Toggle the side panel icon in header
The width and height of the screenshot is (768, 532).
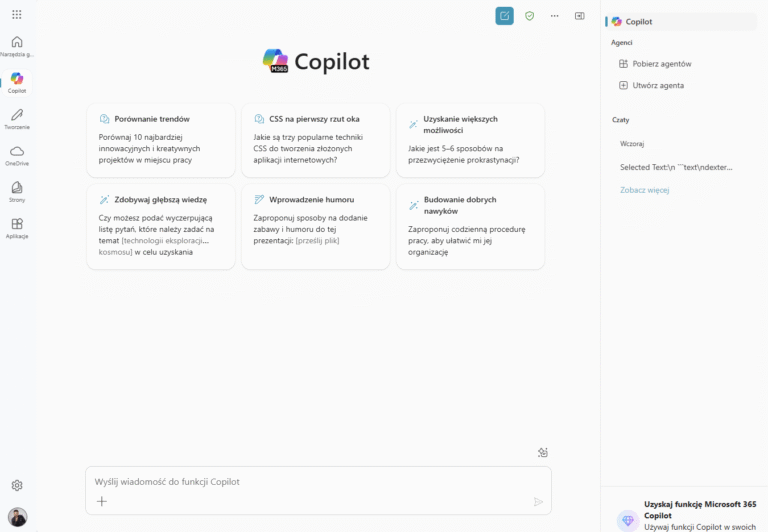[579, 16]
